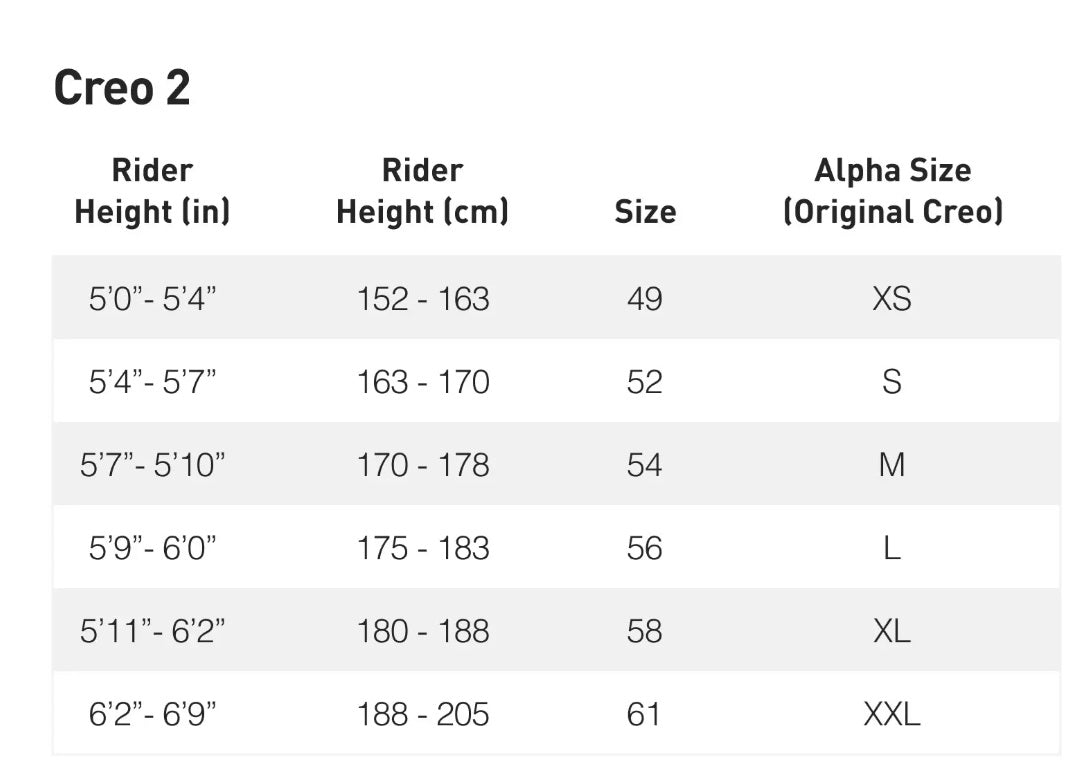The width and height of the screenshot is (1087, 780).
Task: Select the 5'4"- 5'7" height cell
Action: tap(152, 382)
